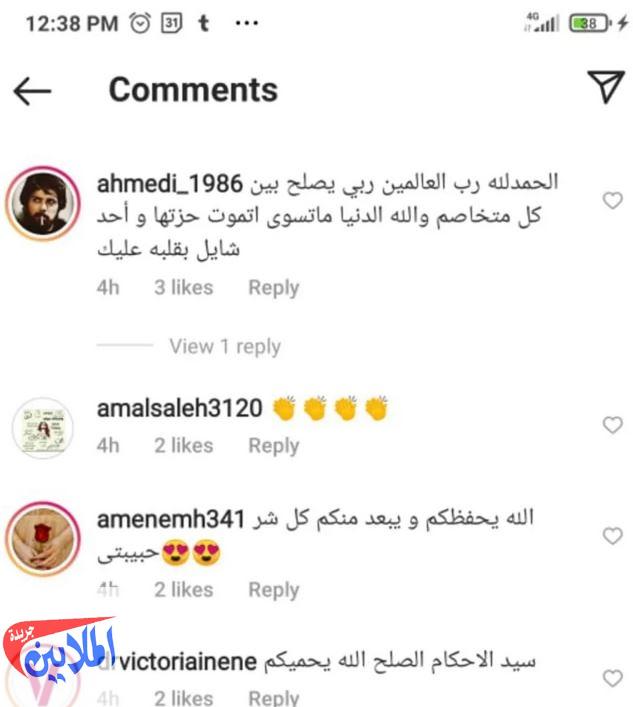Screen dimensions: 633x707
Task: Open direct share paper-plane icon
Action: tap(606, 87)
